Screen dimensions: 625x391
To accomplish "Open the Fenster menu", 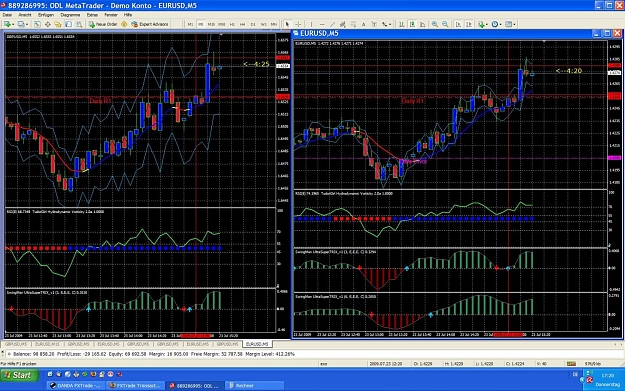I will coord(111,15).
